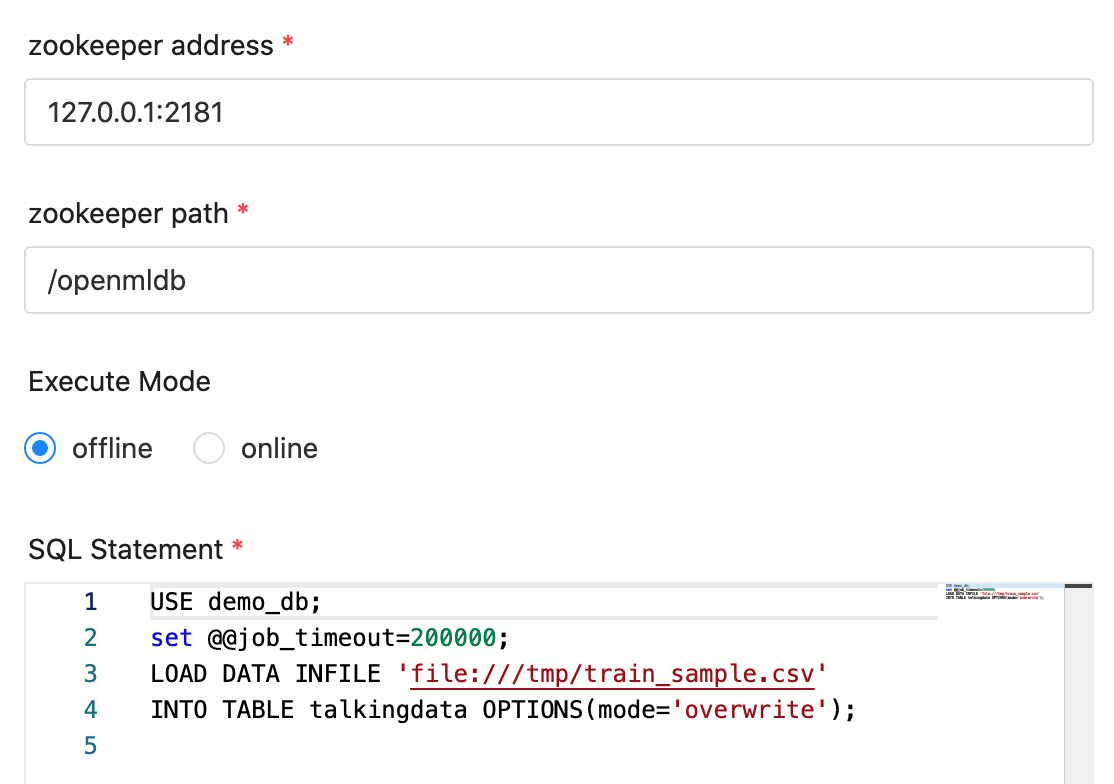Screen dimensions: 1114x784
Task: Click line number 1 in the editor
Action: click(x=90, y=601)
